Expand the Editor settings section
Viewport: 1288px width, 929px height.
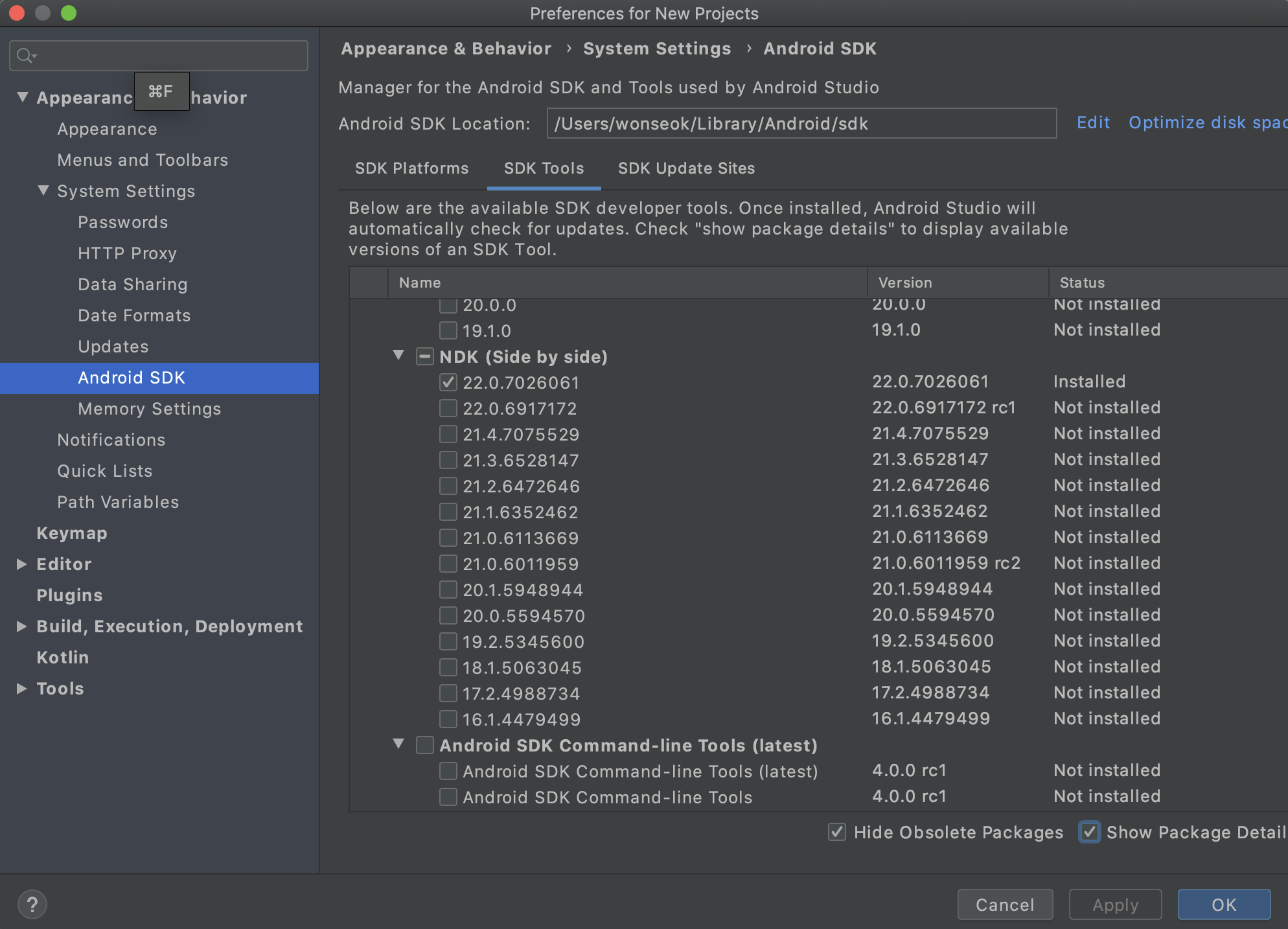[x=21, y=564]
